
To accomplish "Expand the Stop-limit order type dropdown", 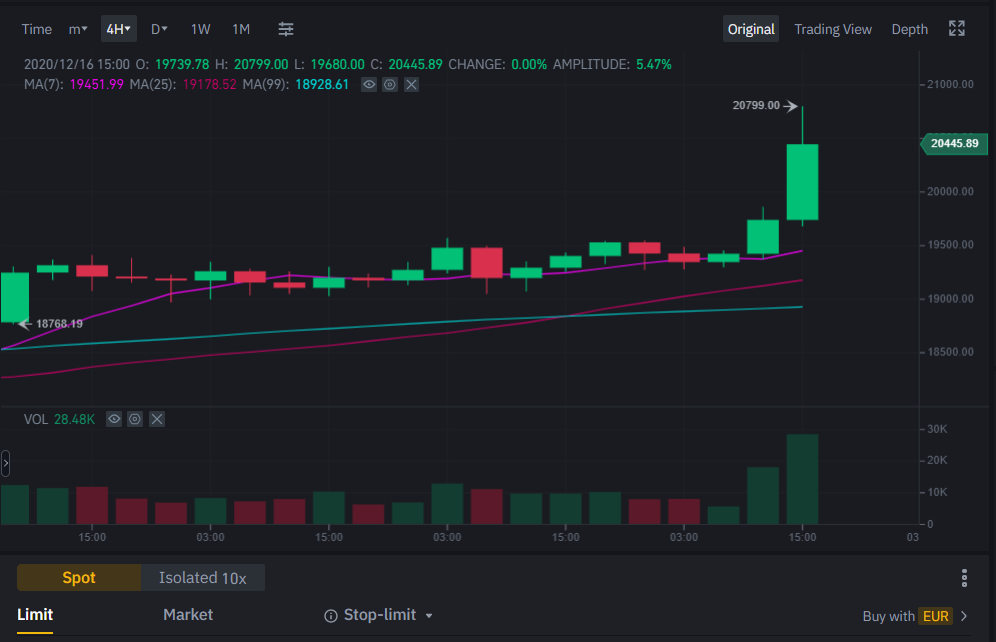I will (x=429, y=616).
